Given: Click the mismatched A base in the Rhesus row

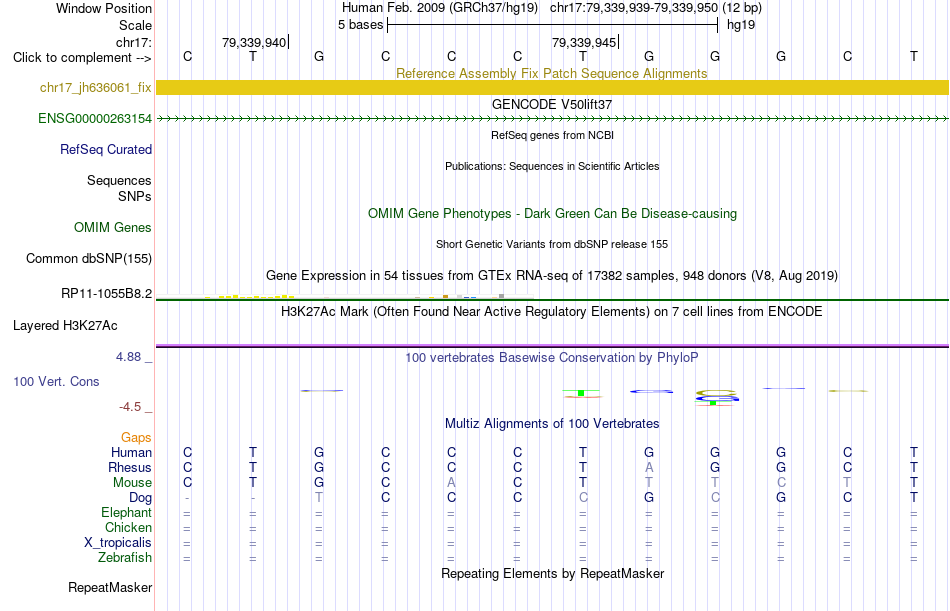Looking at the screenshot, I should (x=649, y=467).
